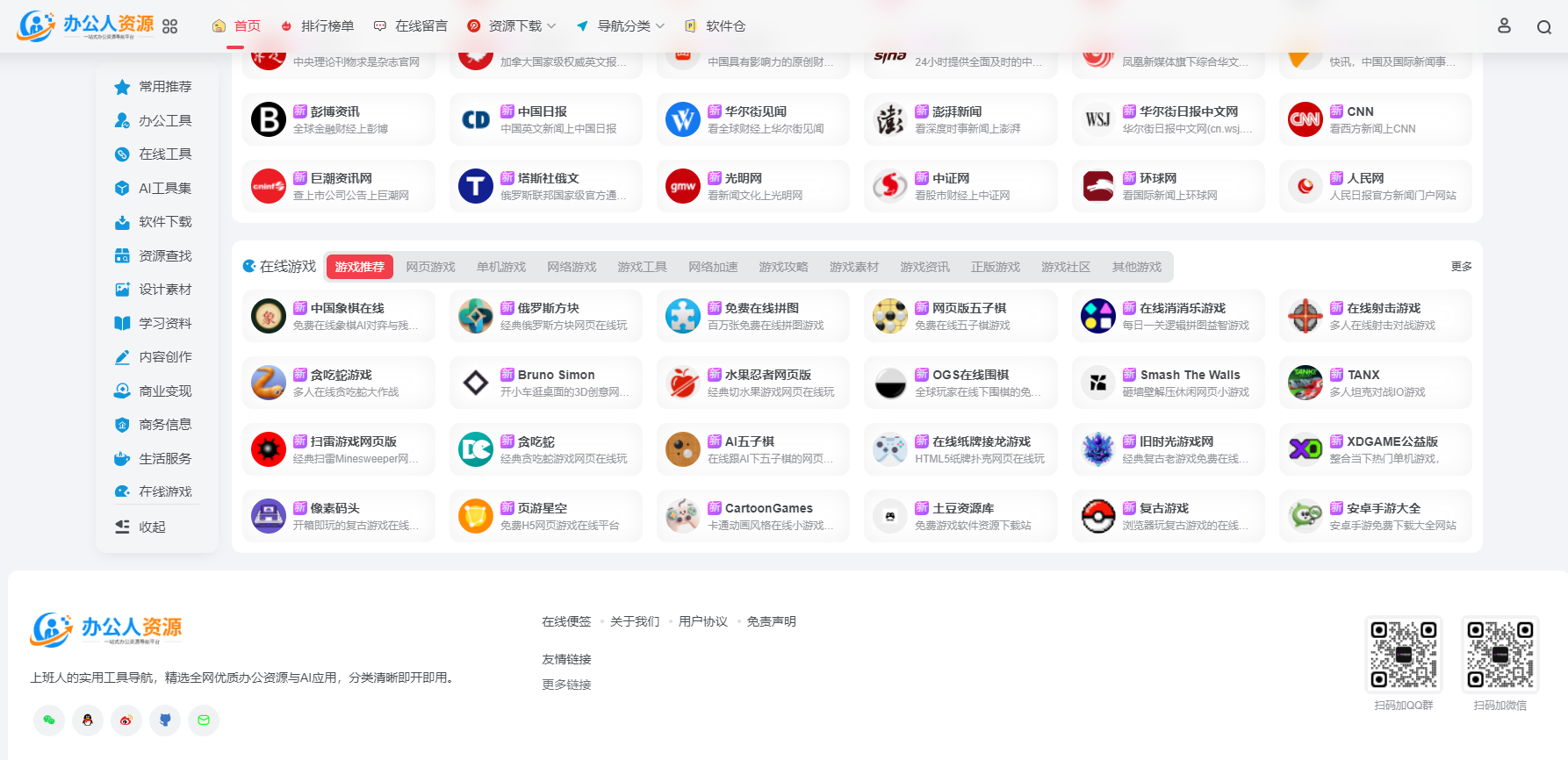Open 软件仓 in top navigation

point(715,26)
